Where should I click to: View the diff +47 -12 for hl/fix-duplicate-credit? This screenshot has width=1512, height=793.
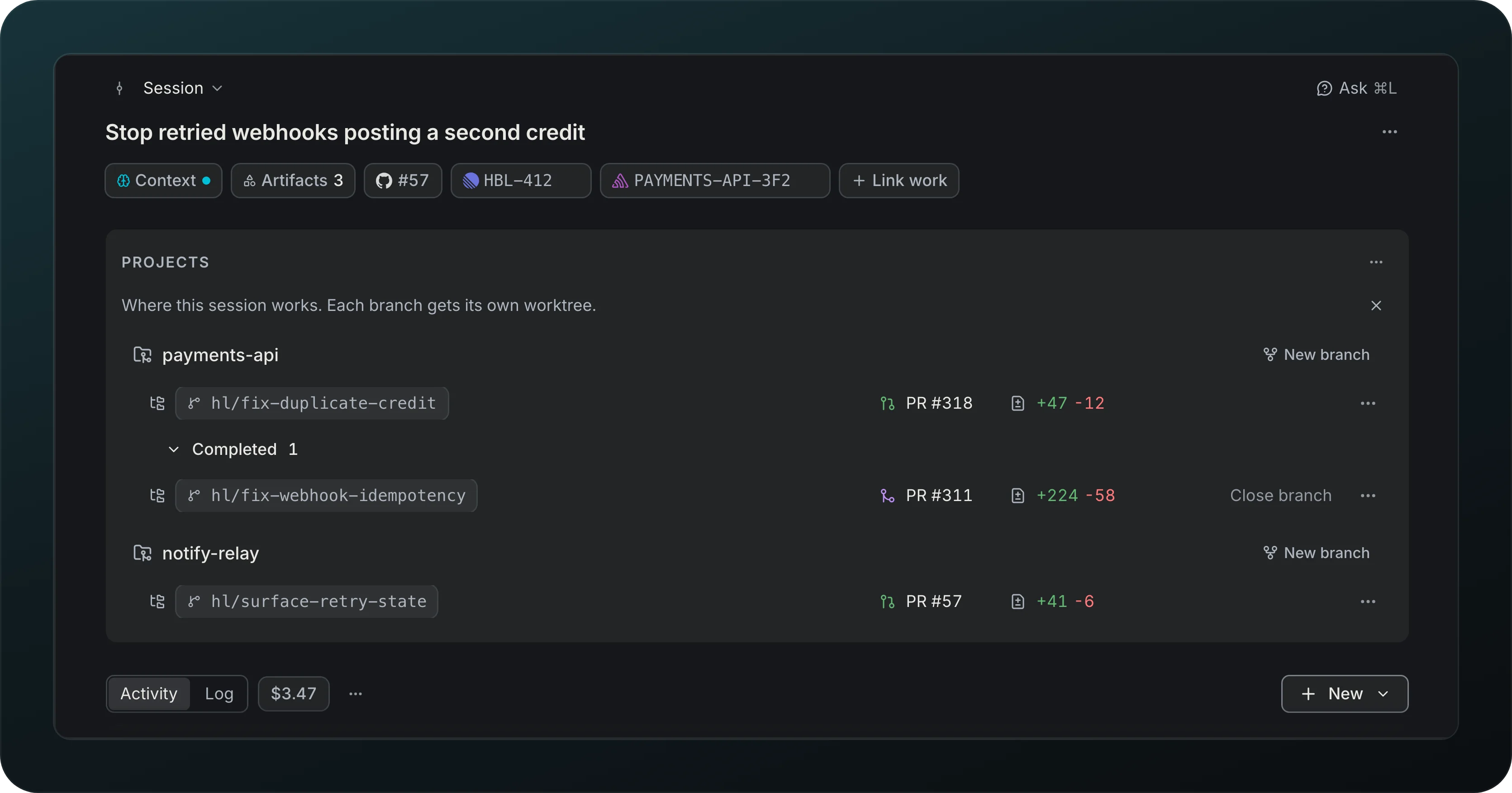pyautogui.click(x=1070, y=403)
